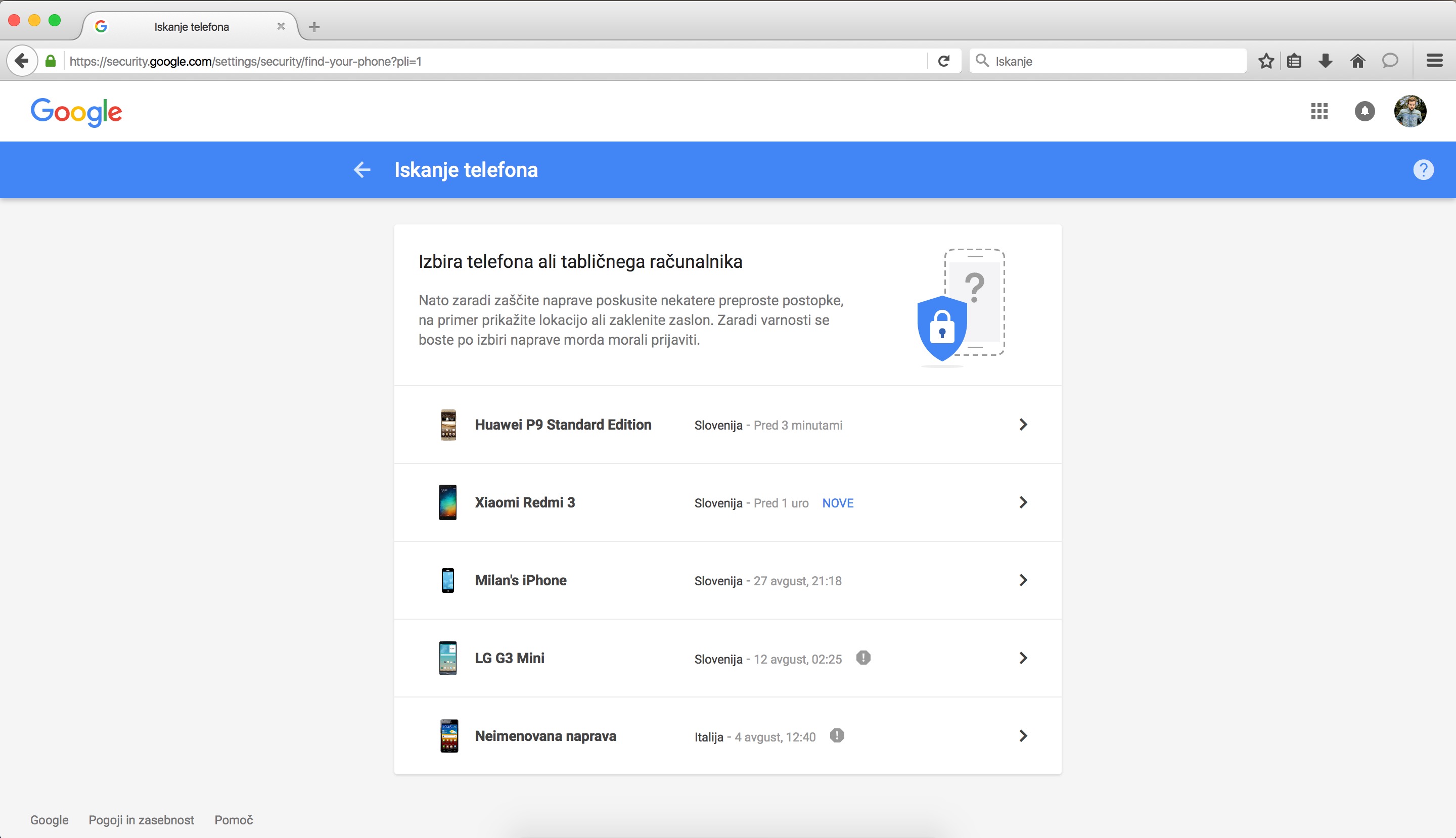Click the chat bubble toolbar icon
This screenshot has width=1456, height=838.
click(x=1390, y=61)
